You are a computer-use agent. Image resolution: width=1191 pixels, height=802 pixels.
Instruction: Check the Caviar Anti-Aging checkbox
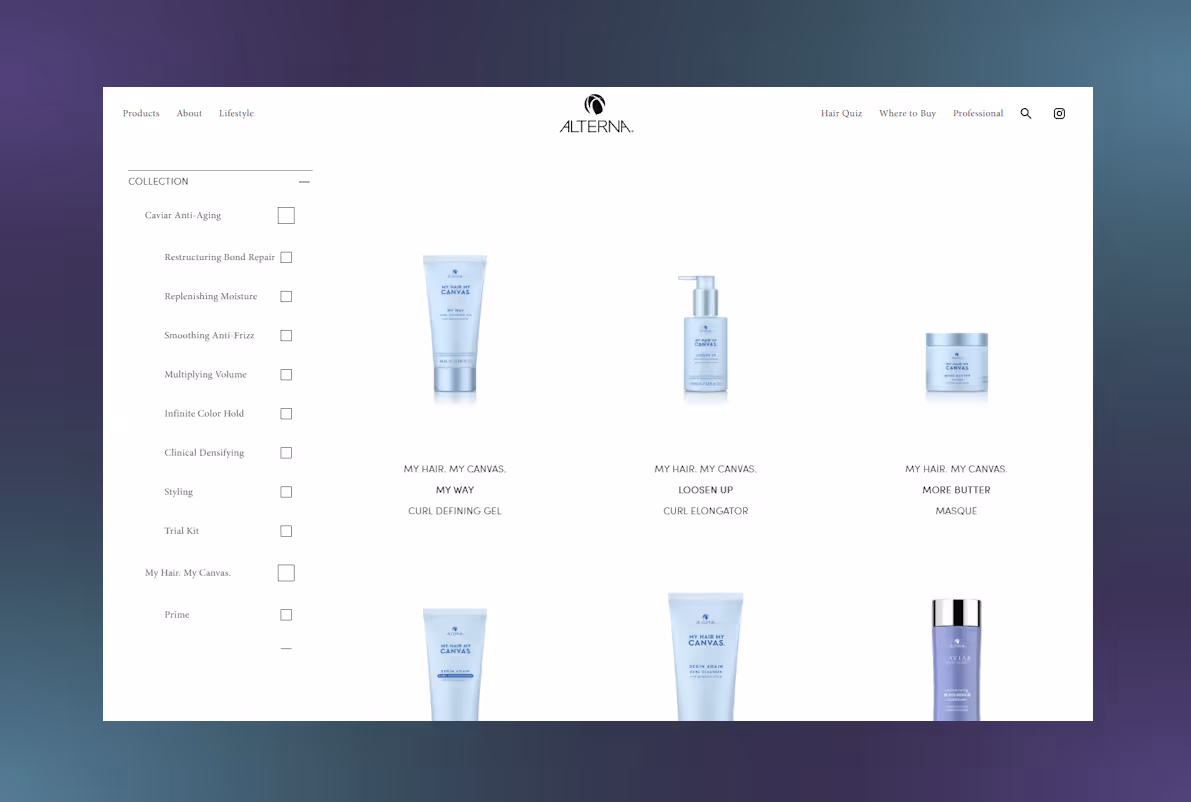pyautogui.click(x=286, y=216)
